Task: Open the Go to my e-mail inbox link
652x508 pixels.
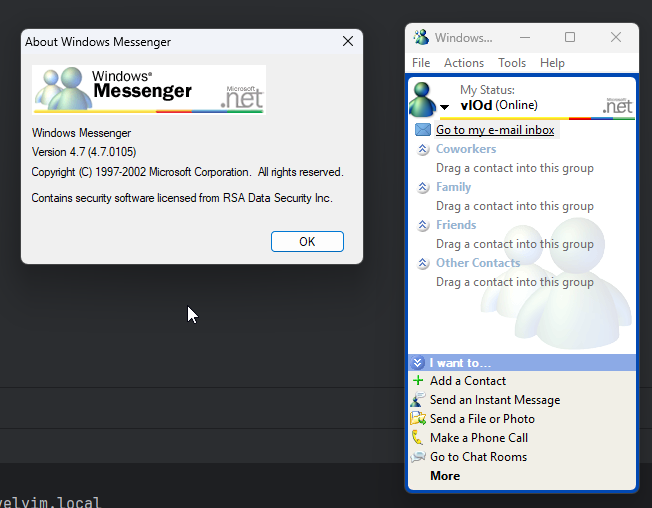Action: pos(495,130)
